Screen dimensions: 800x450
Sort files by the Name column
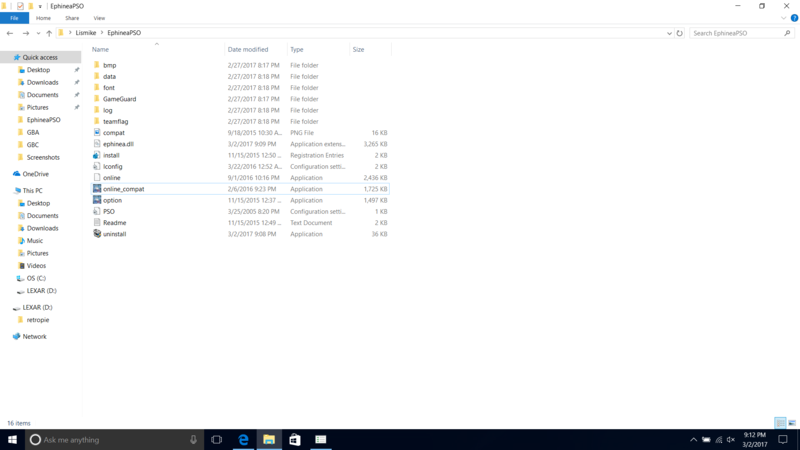[x=100, y=49]
